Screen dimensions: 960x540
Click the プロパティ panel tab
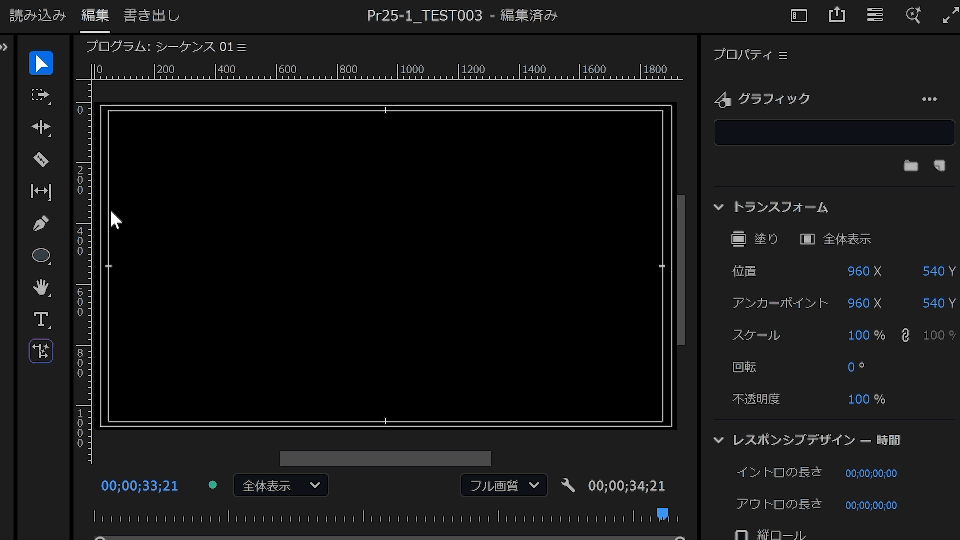[743, 54]
